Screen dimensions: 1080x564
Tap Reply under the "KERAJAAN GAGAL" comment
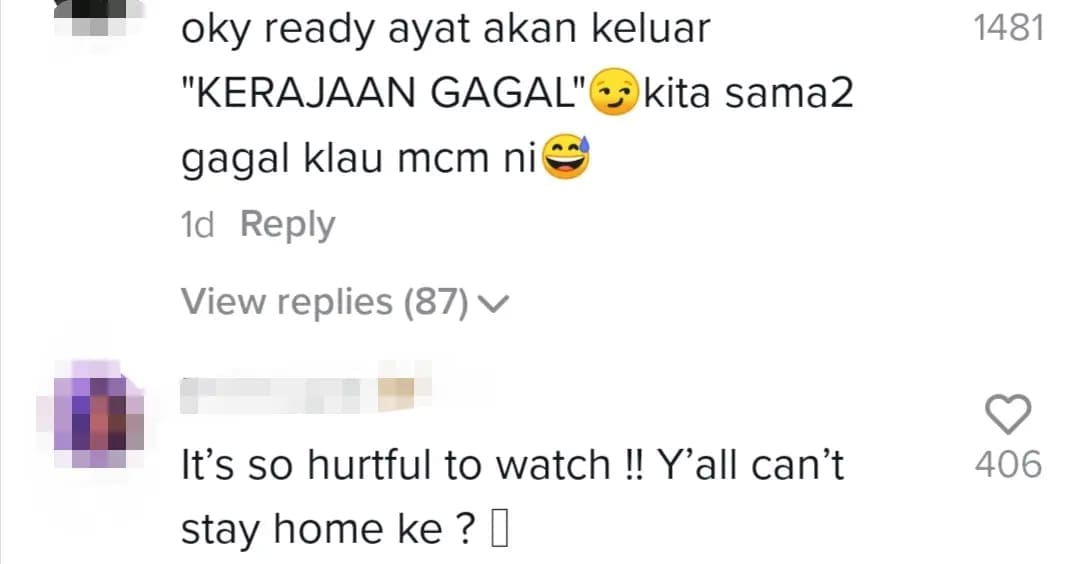coord(287,224)
